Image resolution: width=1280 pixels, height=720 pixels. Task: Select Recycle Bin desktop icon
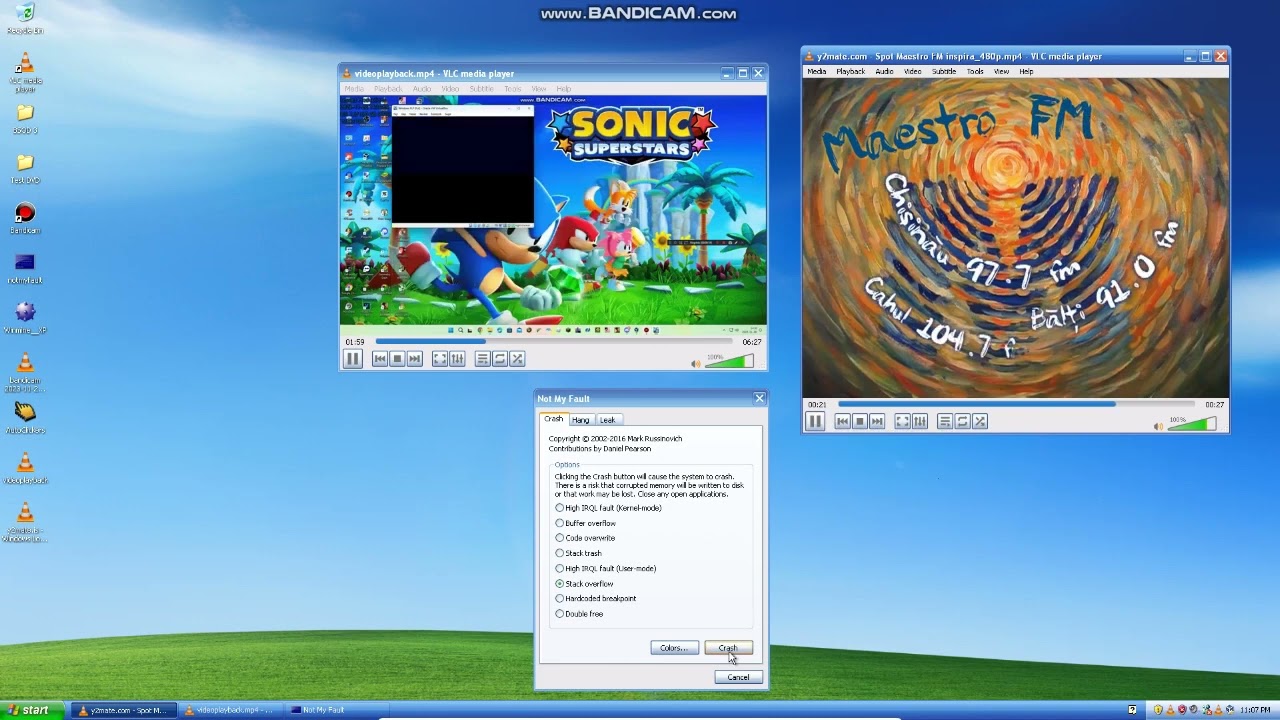click(x=25, y=19)
